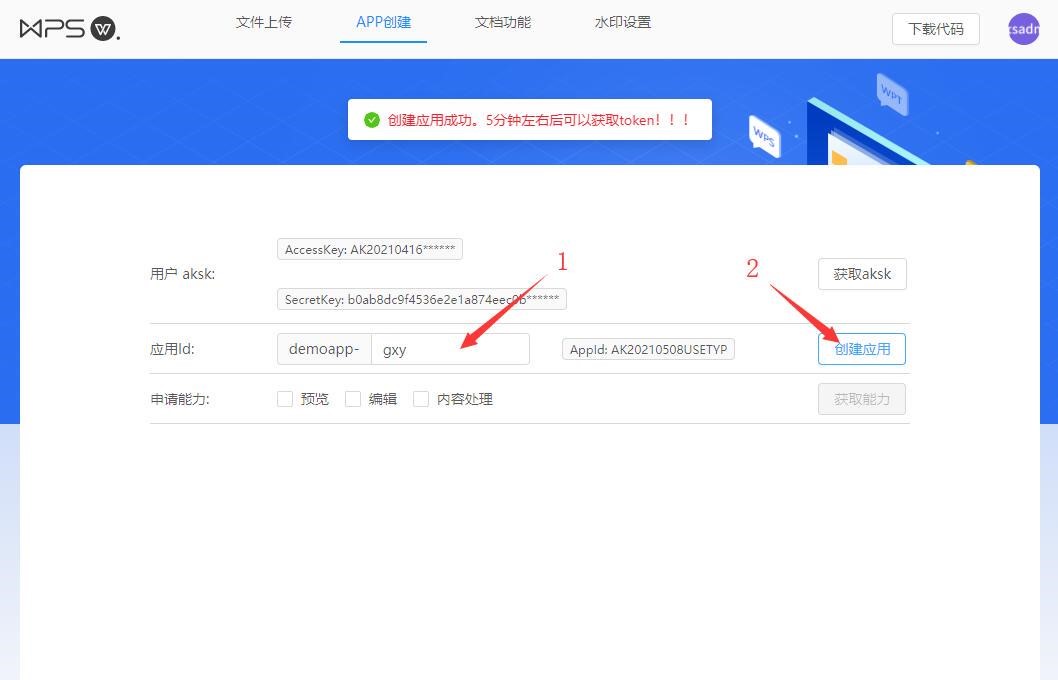
Task: Click the green success checkmark icon
Action: click(x=372, y=120)
